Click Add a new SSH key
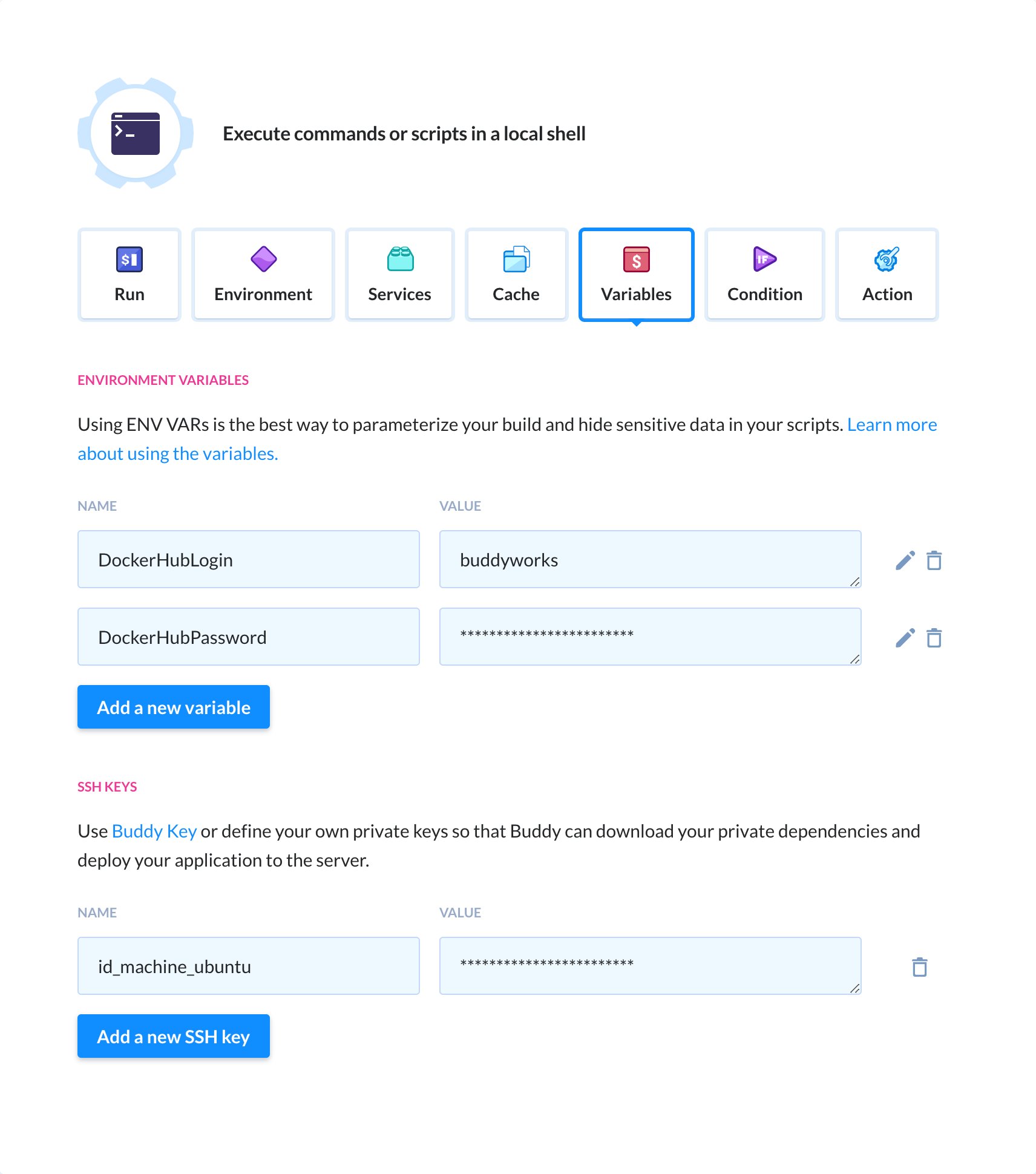 point(173,1036)
